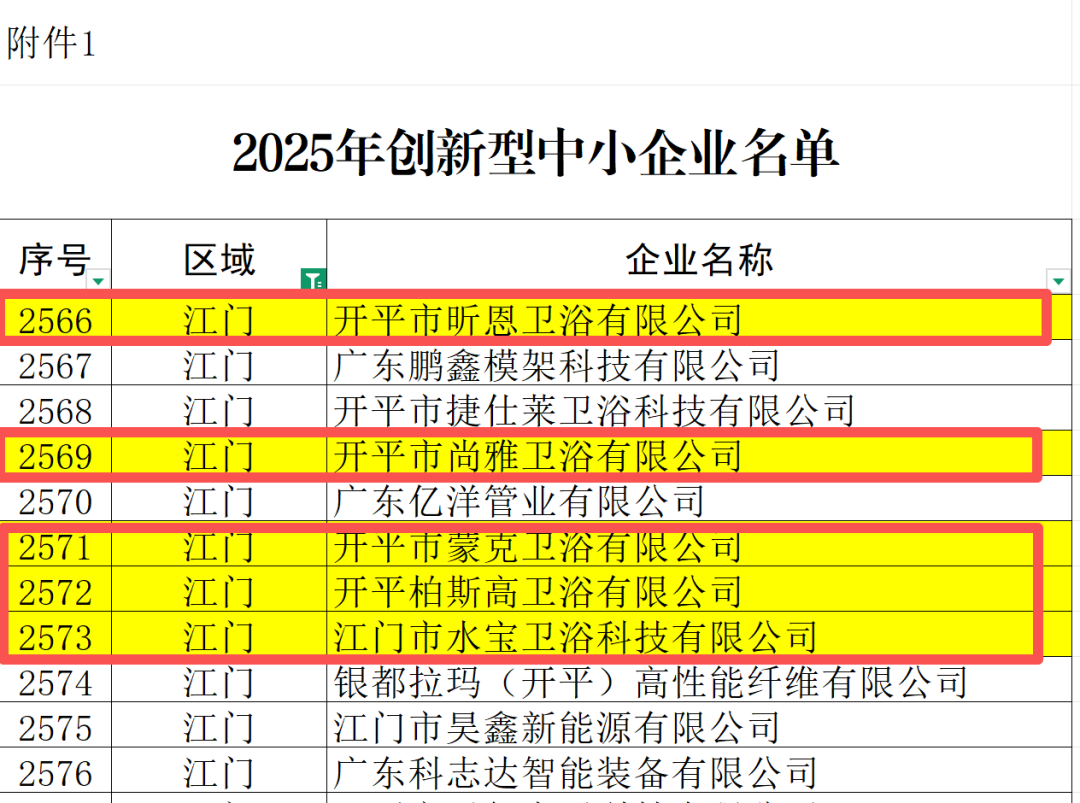The height and width of the screenshot is (803, 1080).
Task: Select the 江门市水宝卫浴科技有限公司 cell
Action: click(575, 637)
